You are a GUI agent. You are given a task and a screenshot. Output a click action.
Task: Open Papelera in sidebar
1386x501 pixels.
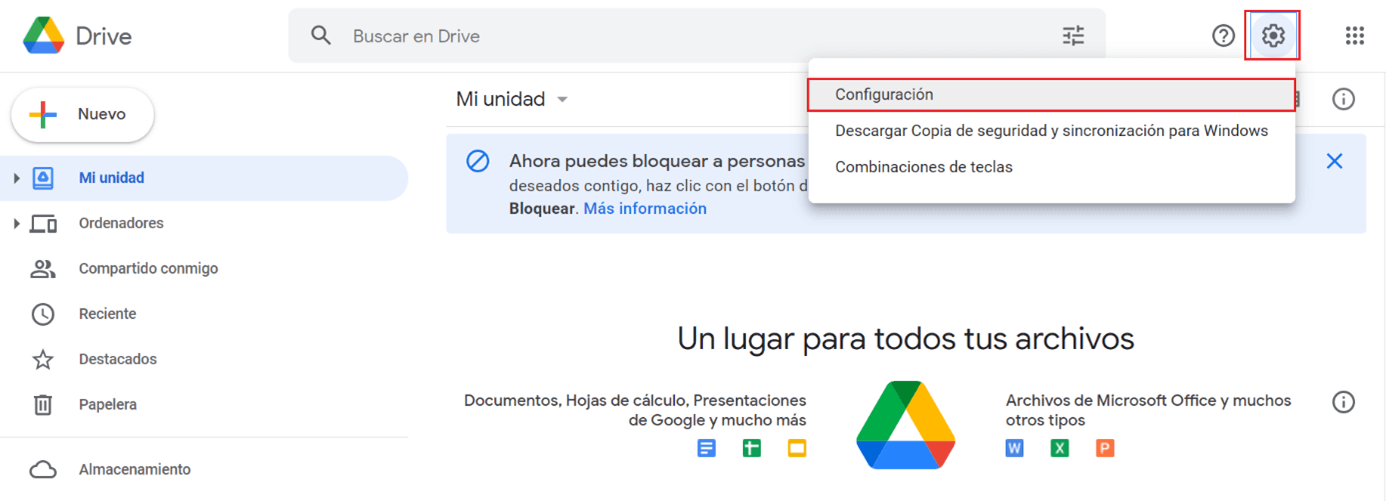[204, 405]
